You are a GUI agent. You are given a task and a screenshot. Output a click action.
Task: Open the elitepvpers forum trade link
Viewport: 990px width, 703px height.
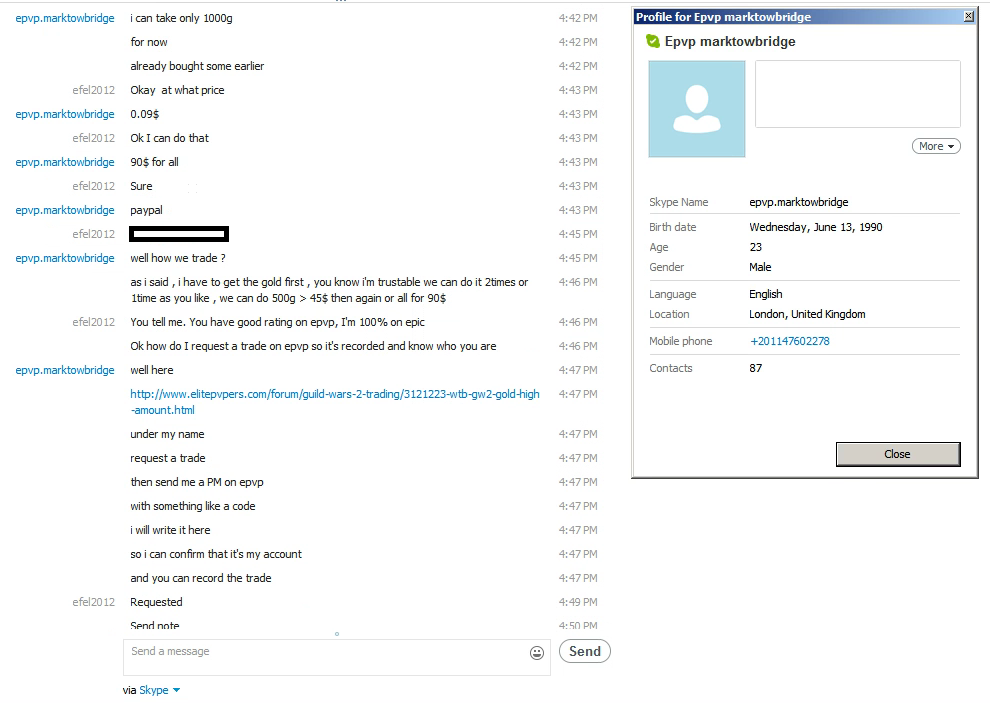point(335,402)
